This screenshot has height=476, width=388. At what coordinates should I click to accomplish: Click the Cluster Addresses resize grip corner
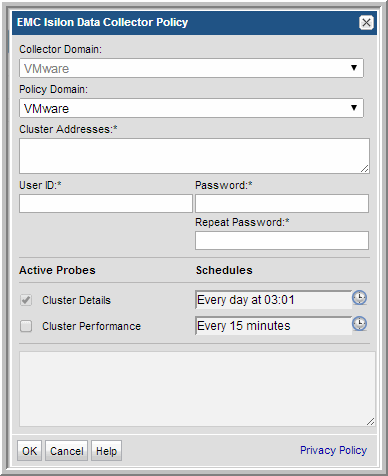[365, 169]
